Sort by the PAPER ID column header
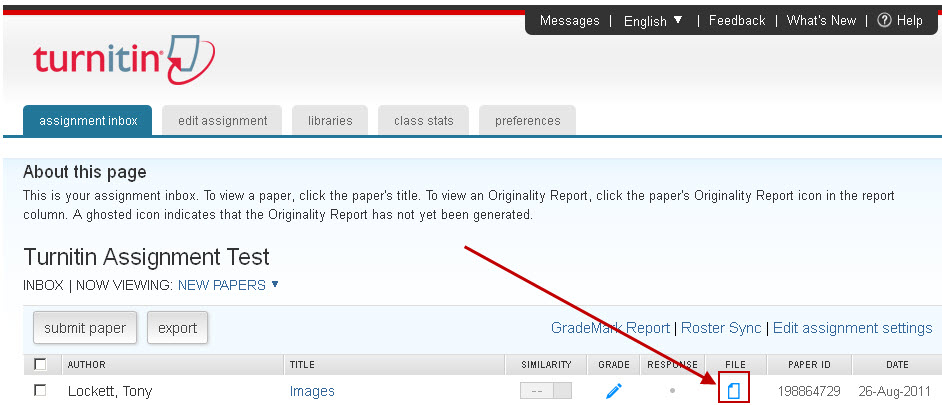942x405 pixels. tap(809, 365)
